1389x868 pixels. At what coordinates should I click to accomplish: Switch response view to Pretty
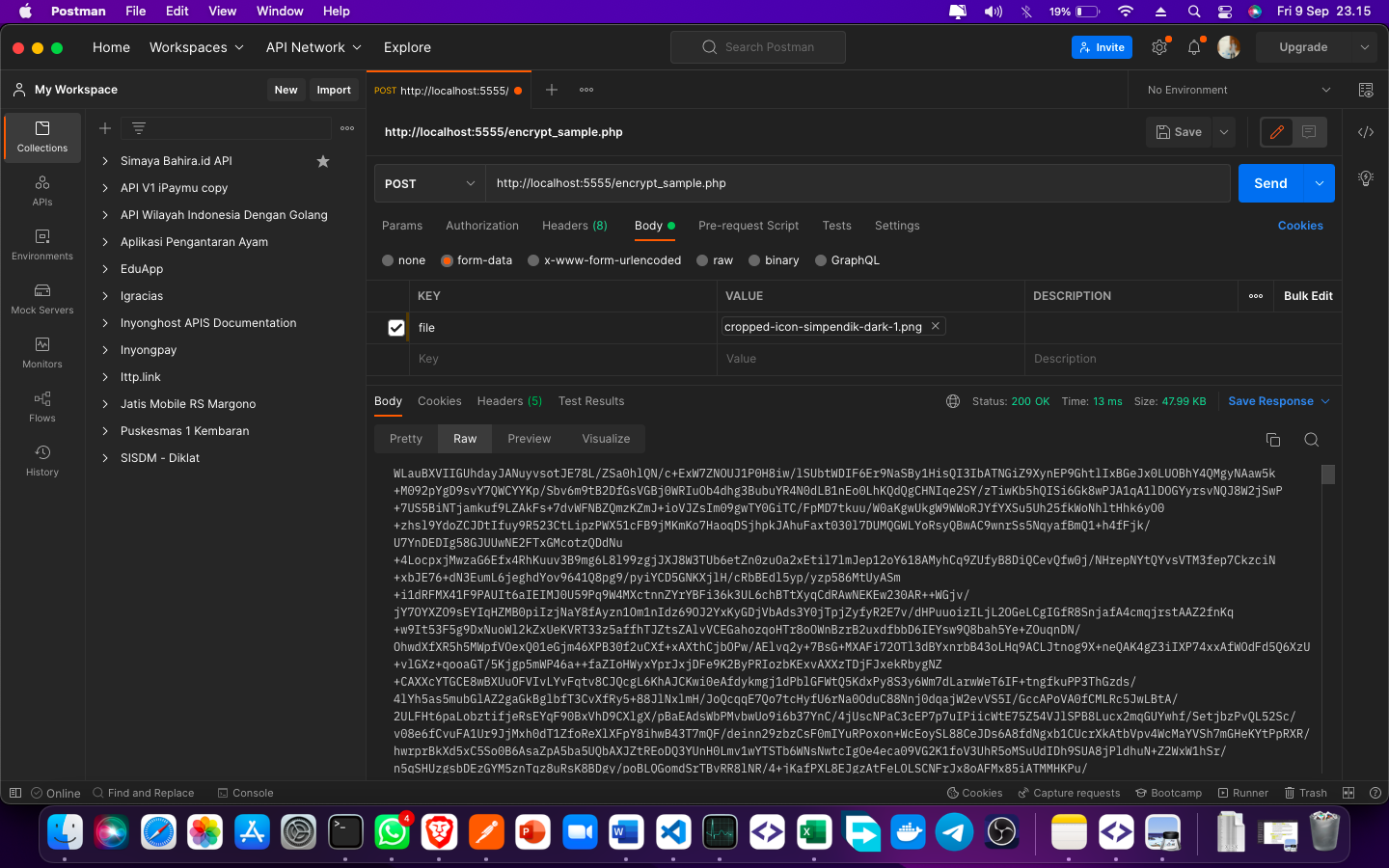(x=406, y=439)
